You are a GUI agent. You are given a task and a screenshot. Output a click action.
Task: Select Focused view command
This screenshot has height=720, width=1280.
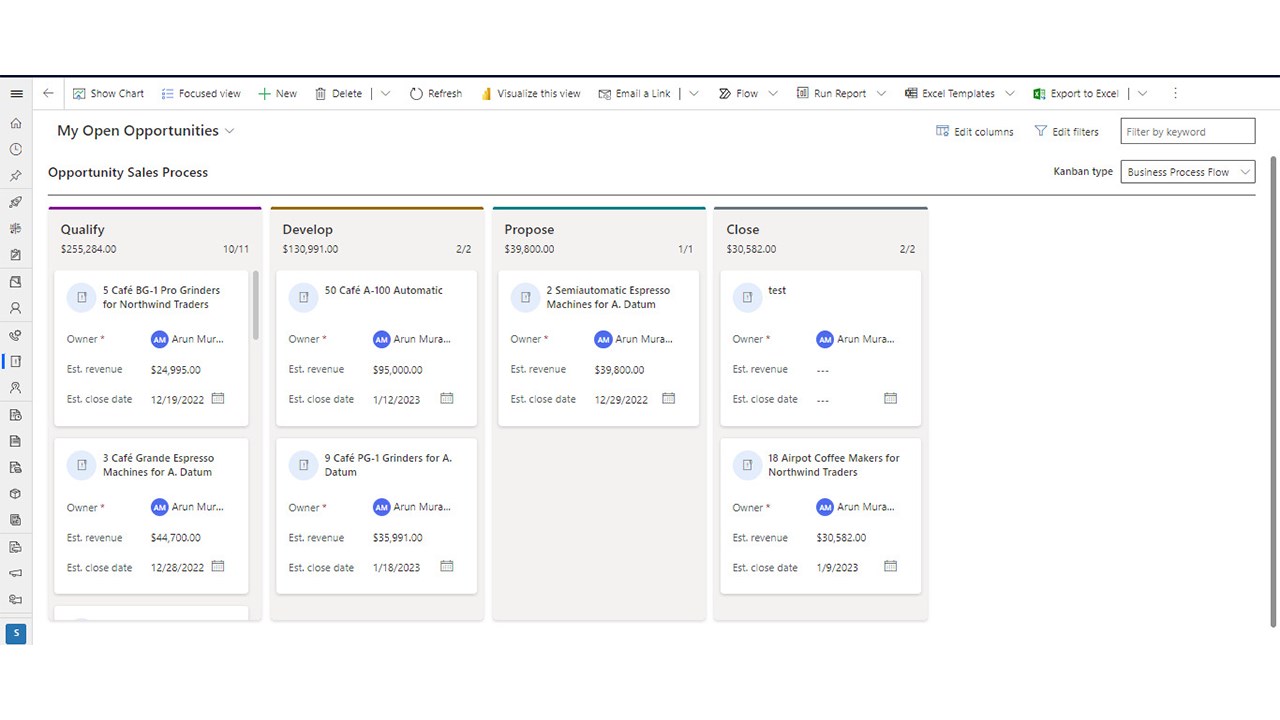(200, 93)
